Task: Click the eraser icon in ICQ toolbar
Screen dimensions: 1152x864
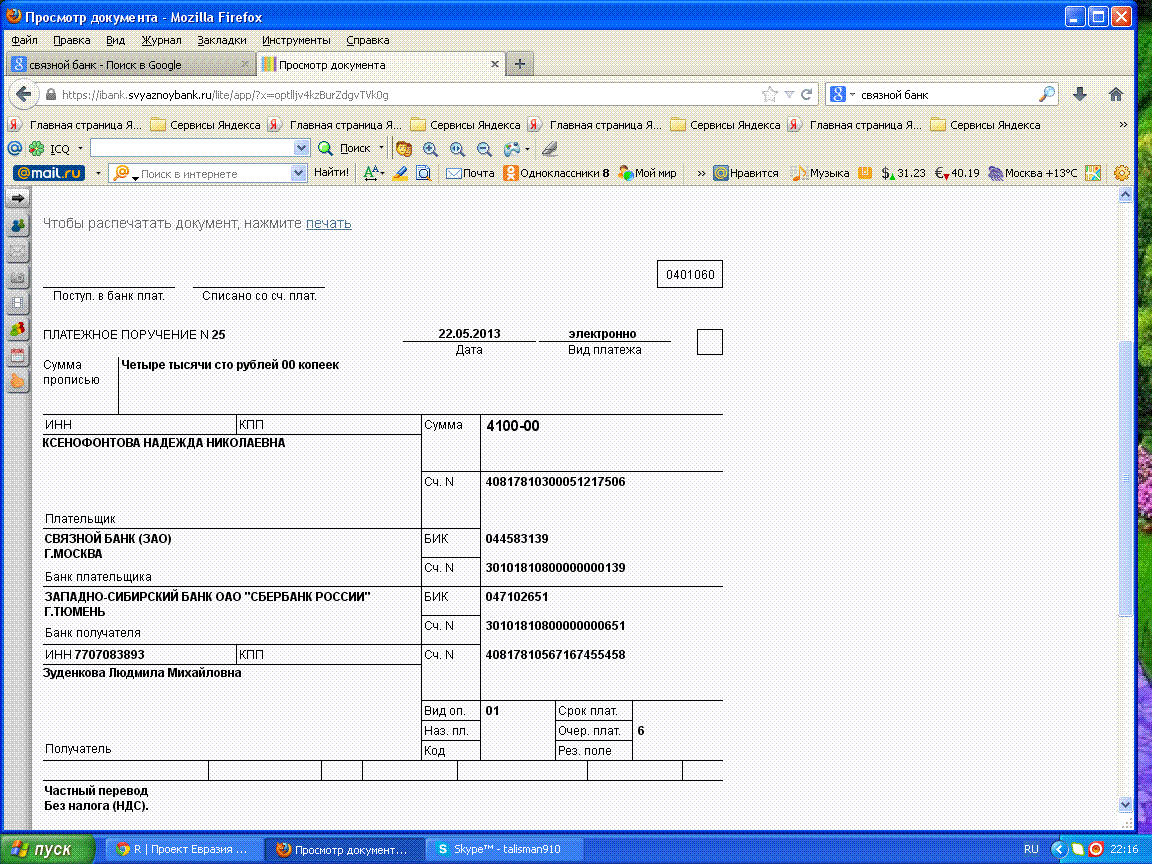Action: pyautogui.click(x=550, y=148)
